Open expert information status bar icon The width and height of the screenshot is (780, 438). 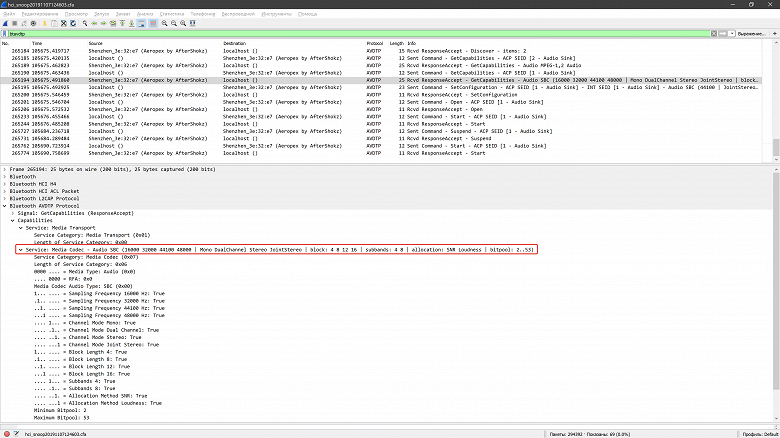coord(6,434)
